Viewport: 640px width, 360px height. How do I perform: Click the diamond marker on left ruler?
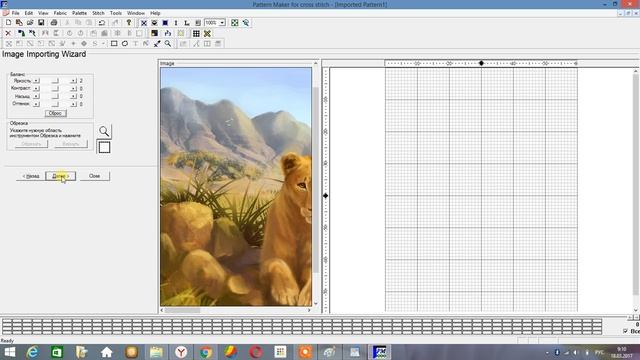pyautogui.click(x=325, y=196)
